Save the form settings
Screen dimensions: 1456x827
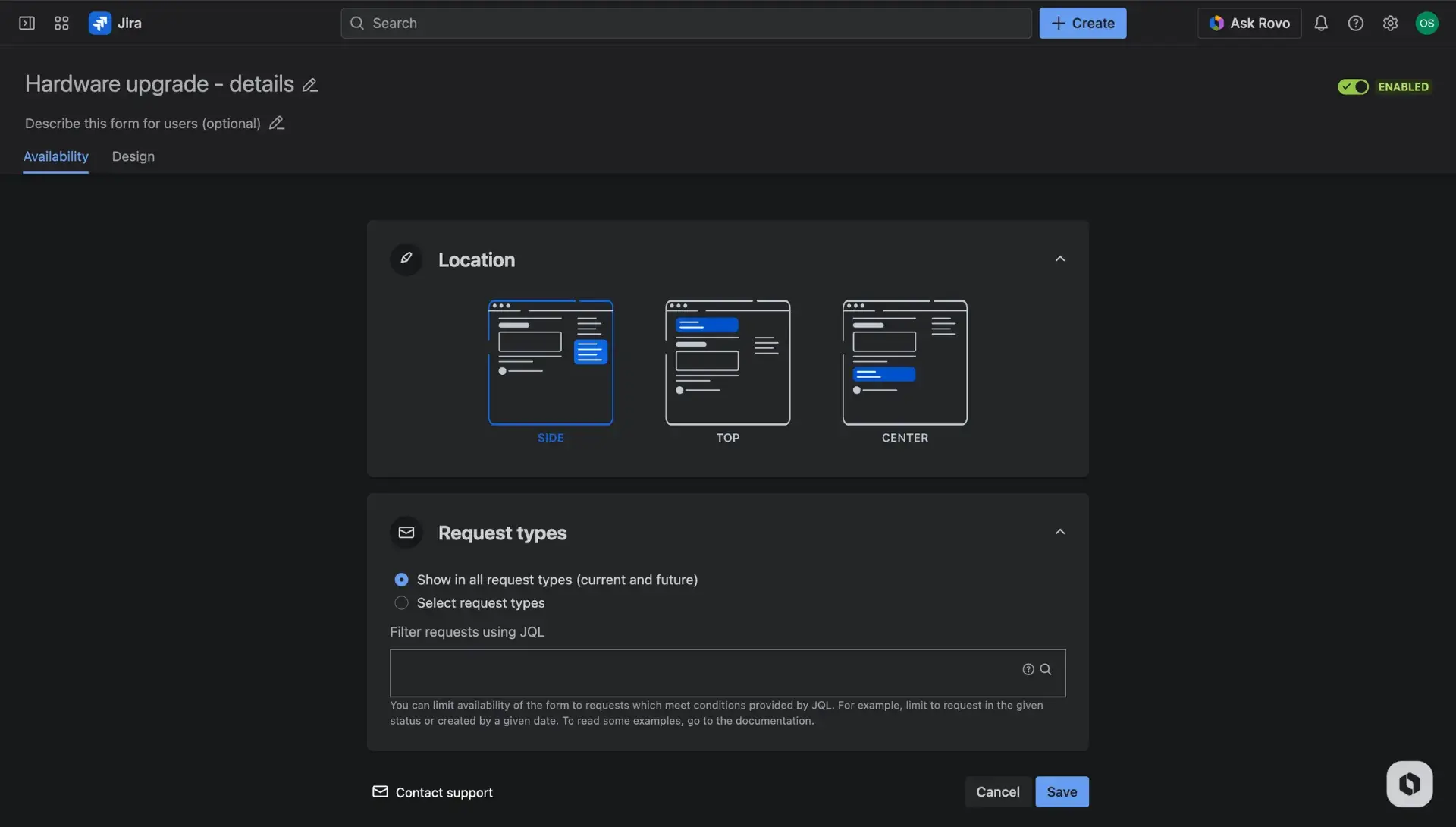(1061, 791)
